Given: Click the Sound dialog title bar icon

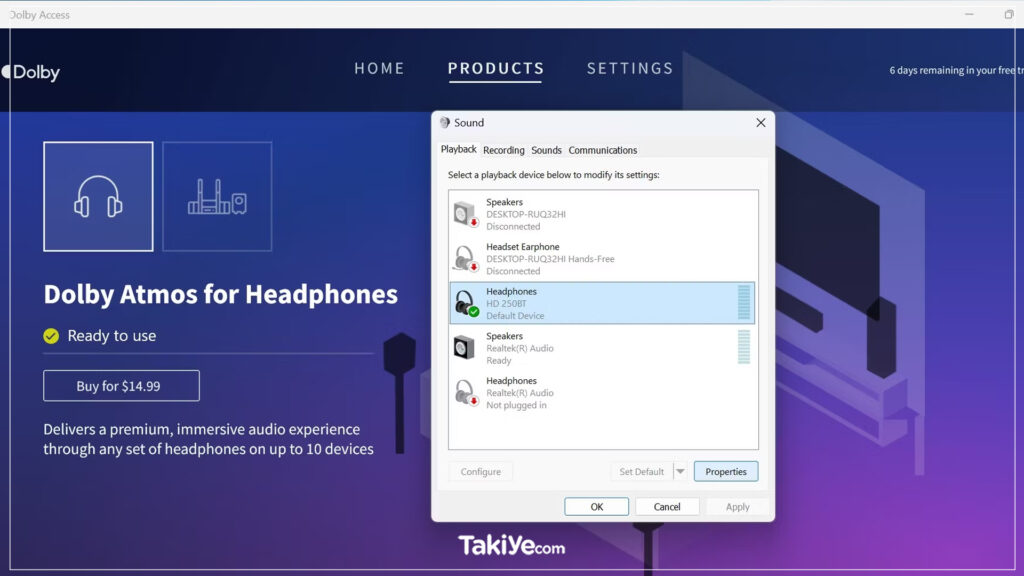Looking at the screenshot, I should 445,123.
